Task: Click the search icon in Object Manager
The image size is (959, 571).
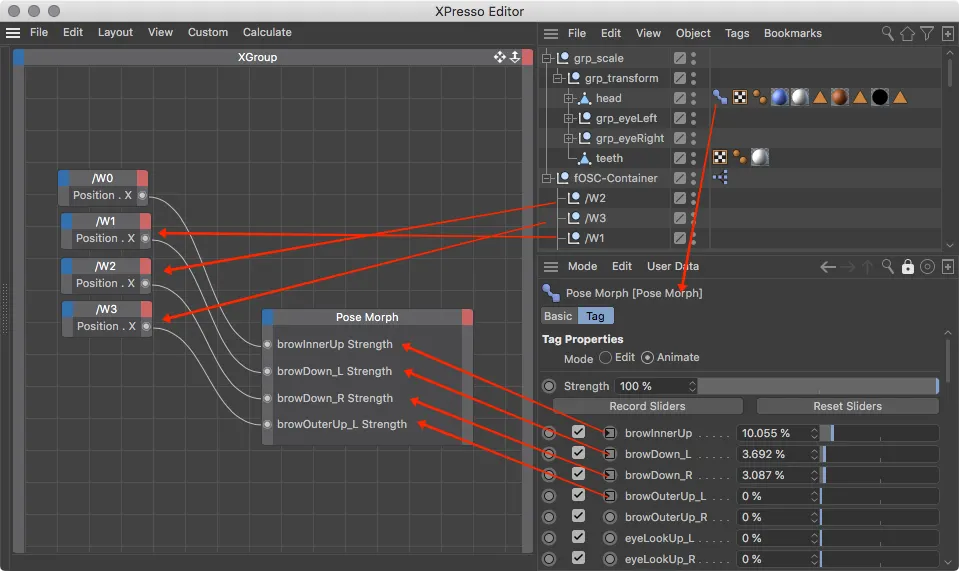Action: pyautogui.click(x=887, y=33)
